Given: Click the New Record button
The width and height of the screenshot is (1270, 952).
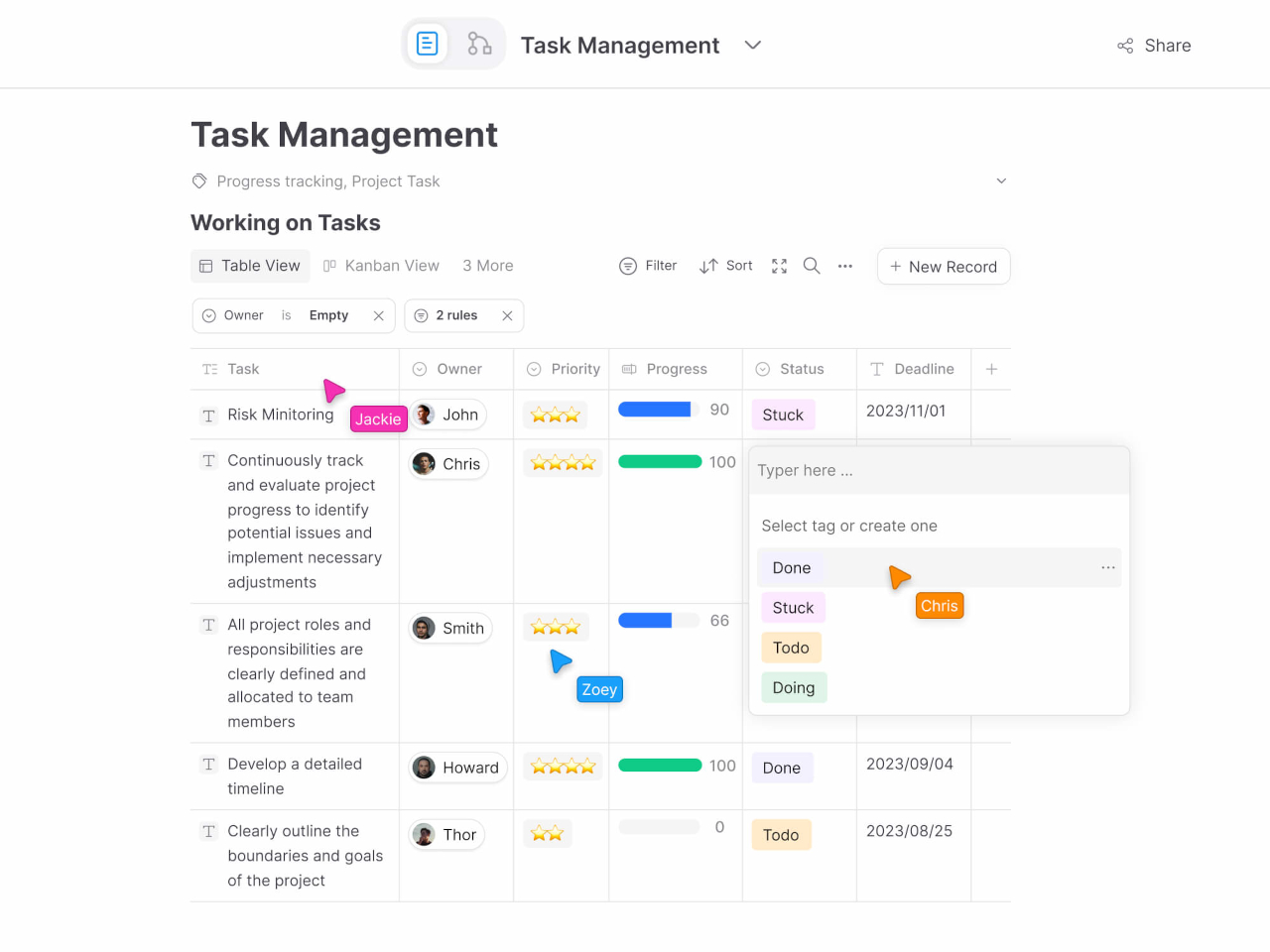Looking at the screenshot, I should 943,267.
